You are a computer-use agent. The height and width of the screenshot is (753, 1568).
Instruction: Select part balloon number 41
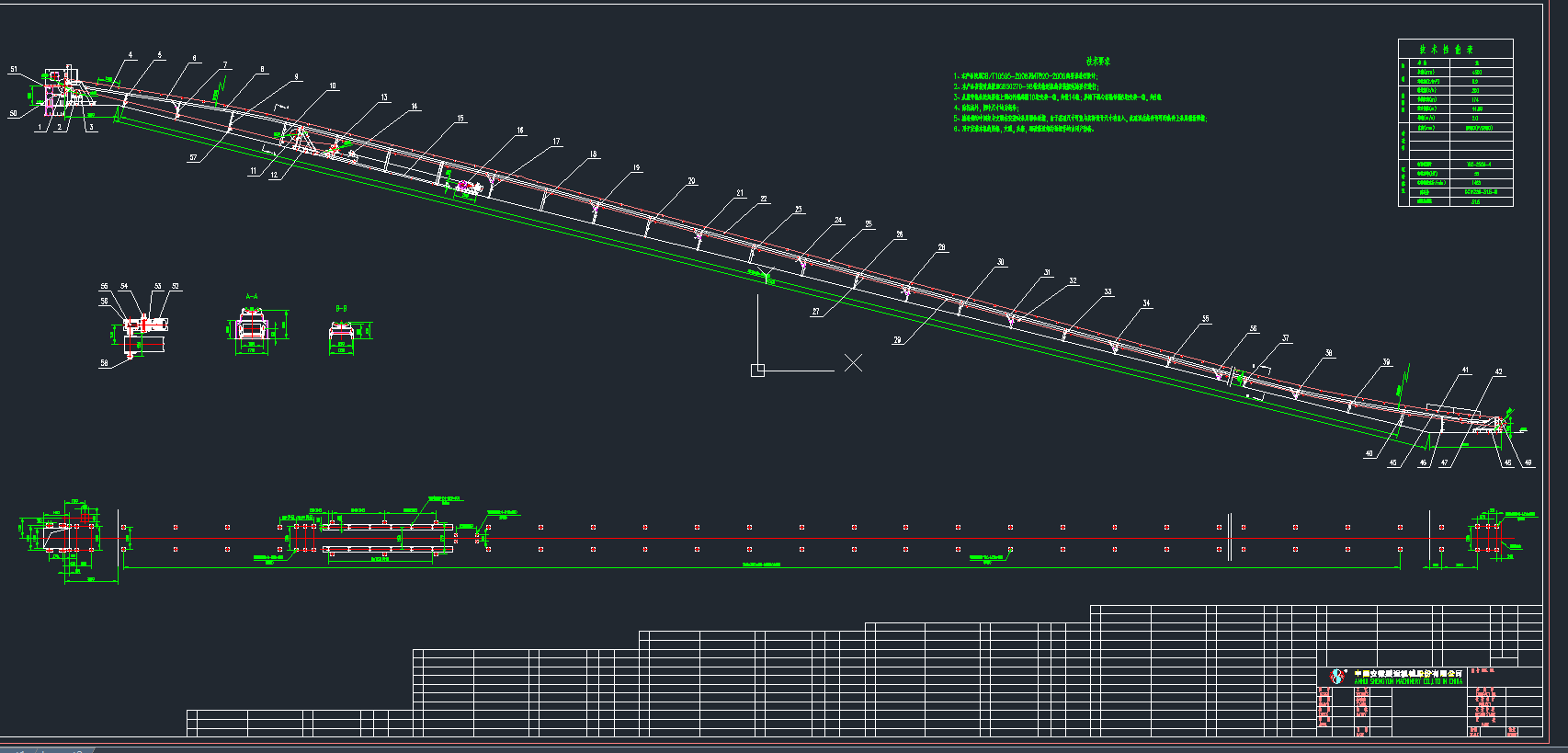coord(1465,371)
